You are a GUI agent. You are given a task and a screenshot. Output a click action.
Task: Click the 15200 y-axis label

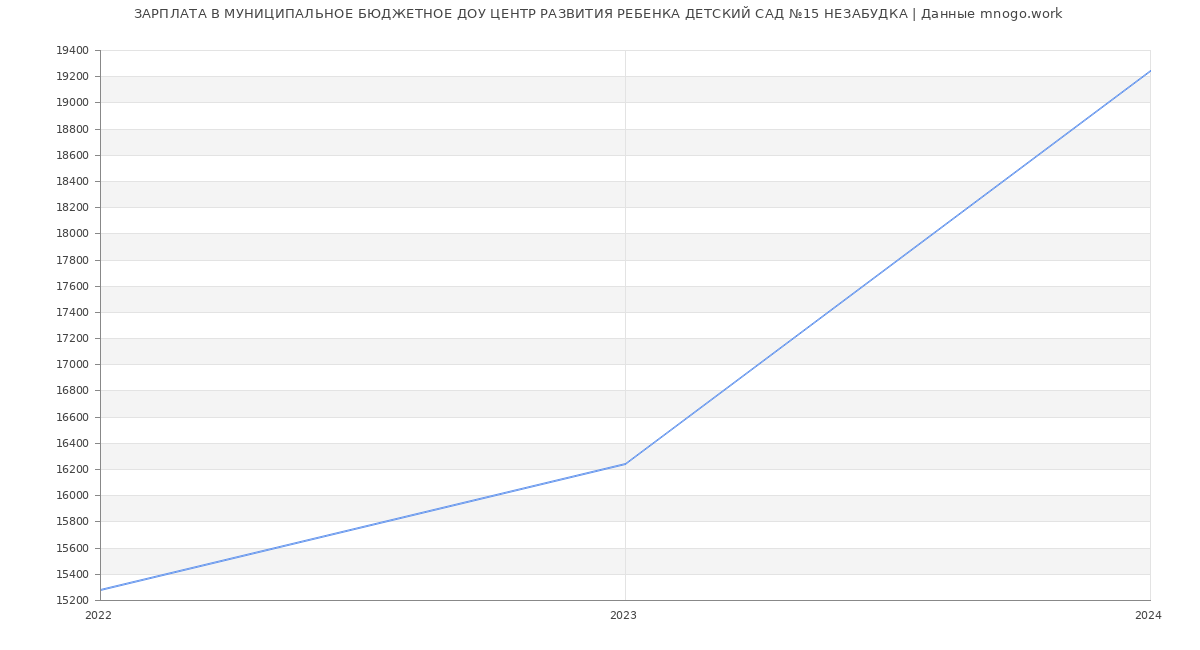tap(72, 600)
